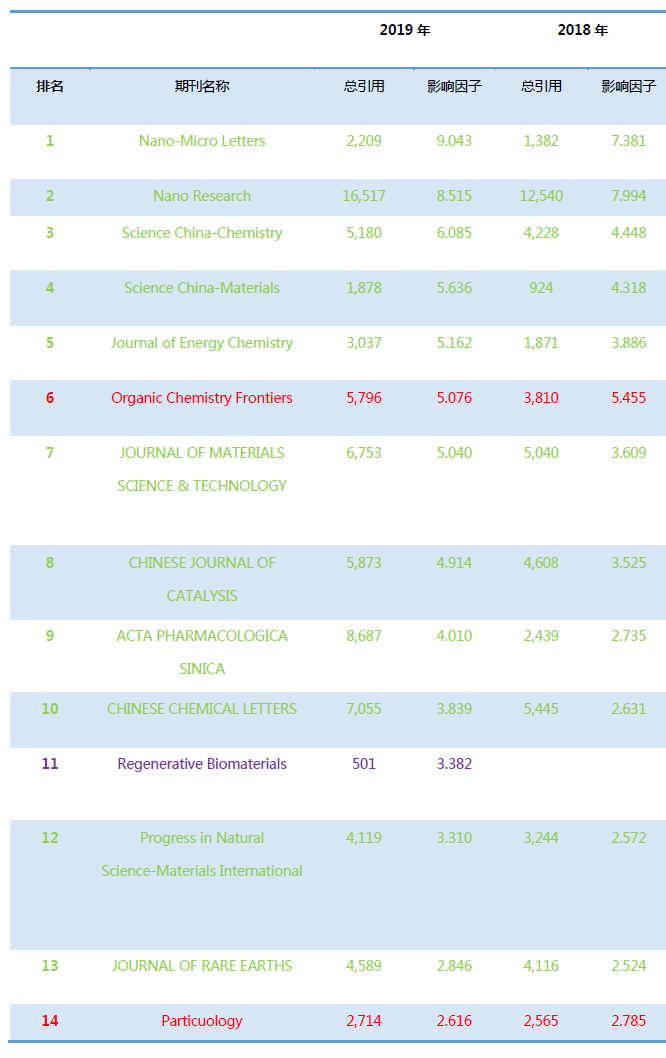Click the 期刊名称 column header
This screenshot has width=666, height=1058.
pyautogui.click(x=202, y=86)
